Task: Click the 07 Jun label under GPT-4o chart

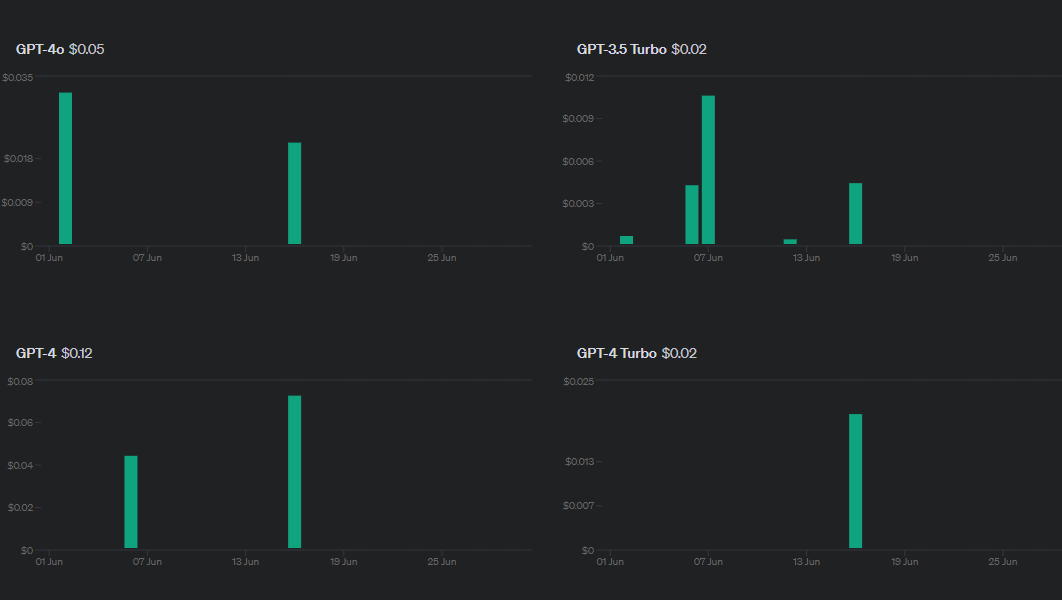Action: (x=147, y=257)
